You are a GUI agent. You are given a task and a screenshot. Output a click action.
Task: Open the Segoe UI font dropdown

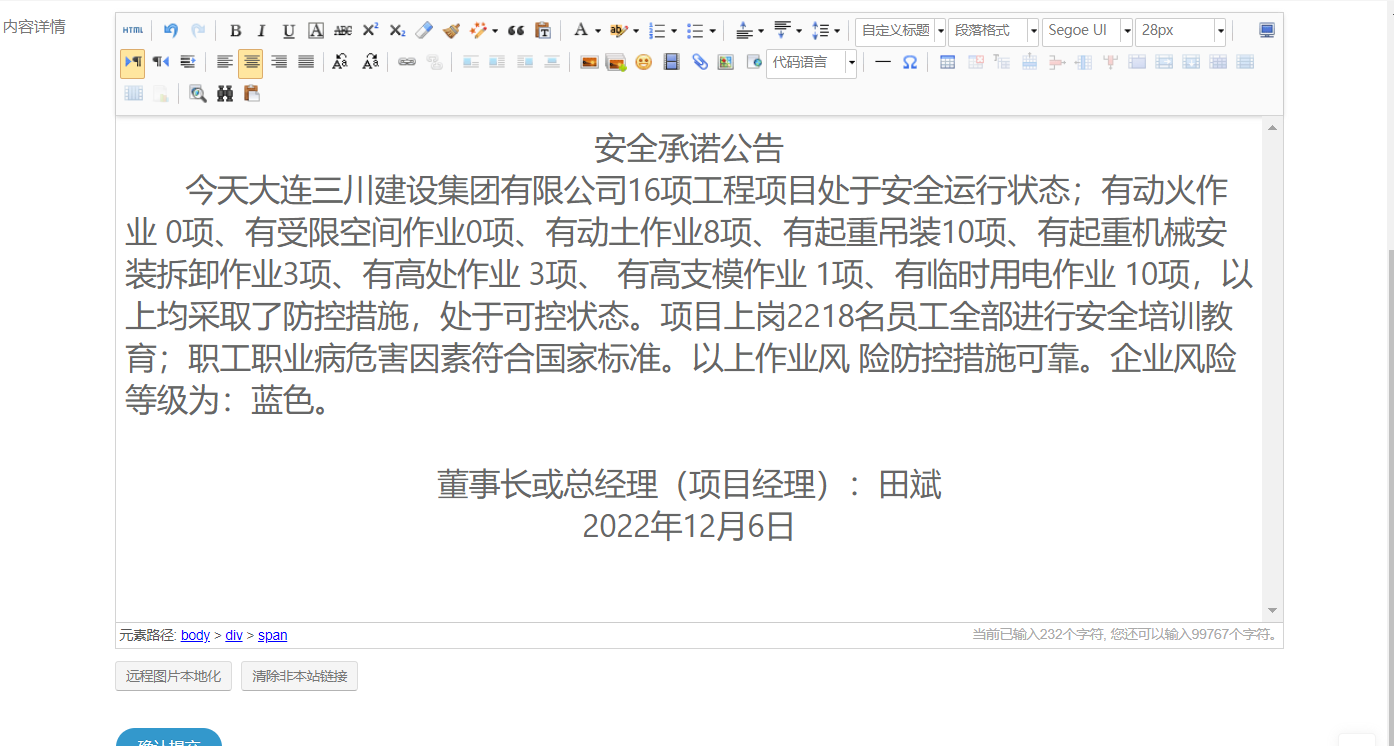click(x=1088, y=32)
